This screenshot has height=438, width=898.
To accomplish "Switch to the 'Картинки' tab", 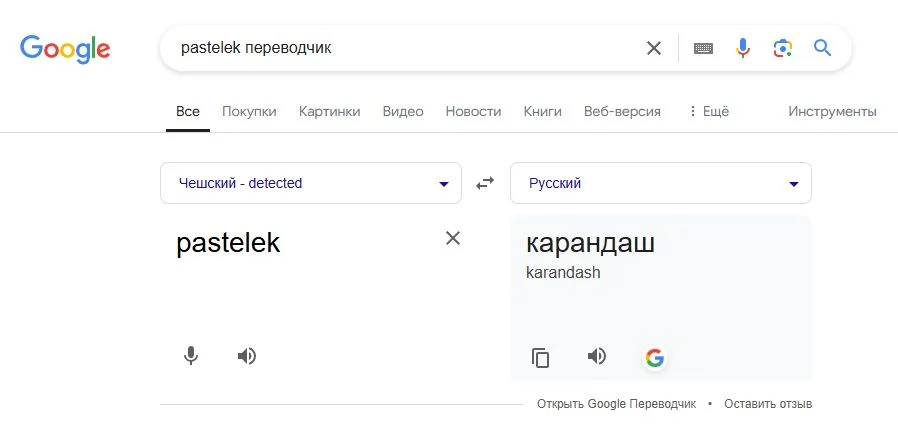I will coord(329,111).
